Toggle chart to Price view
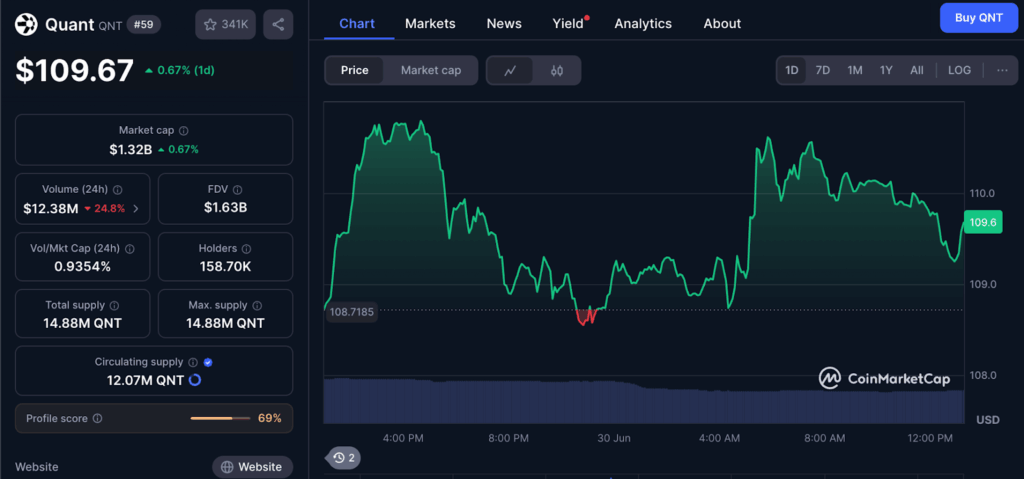Screen dimensions: 1024x479 pos(354,70)
